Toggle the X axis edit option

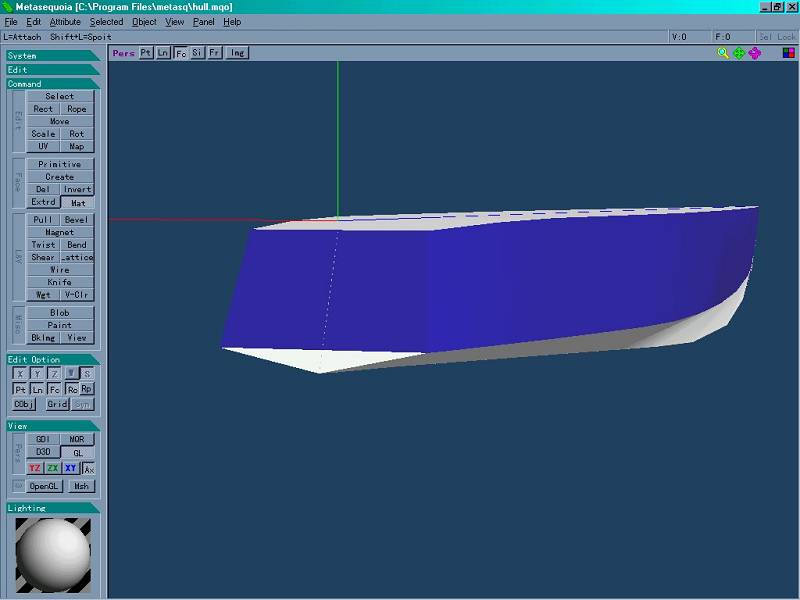20,373
